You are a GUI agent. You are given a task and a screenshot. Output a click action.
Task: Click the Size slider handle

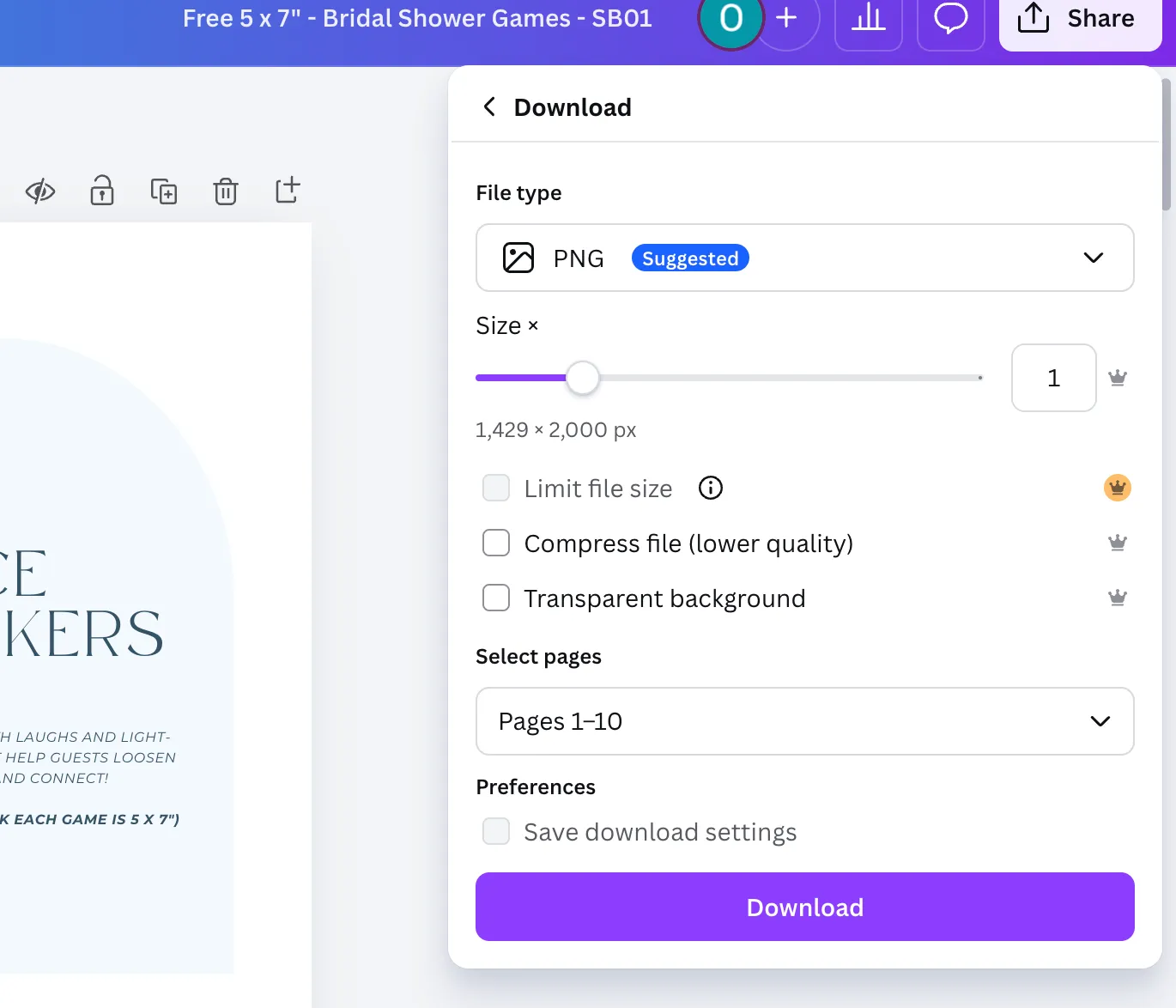pos(583,378)
